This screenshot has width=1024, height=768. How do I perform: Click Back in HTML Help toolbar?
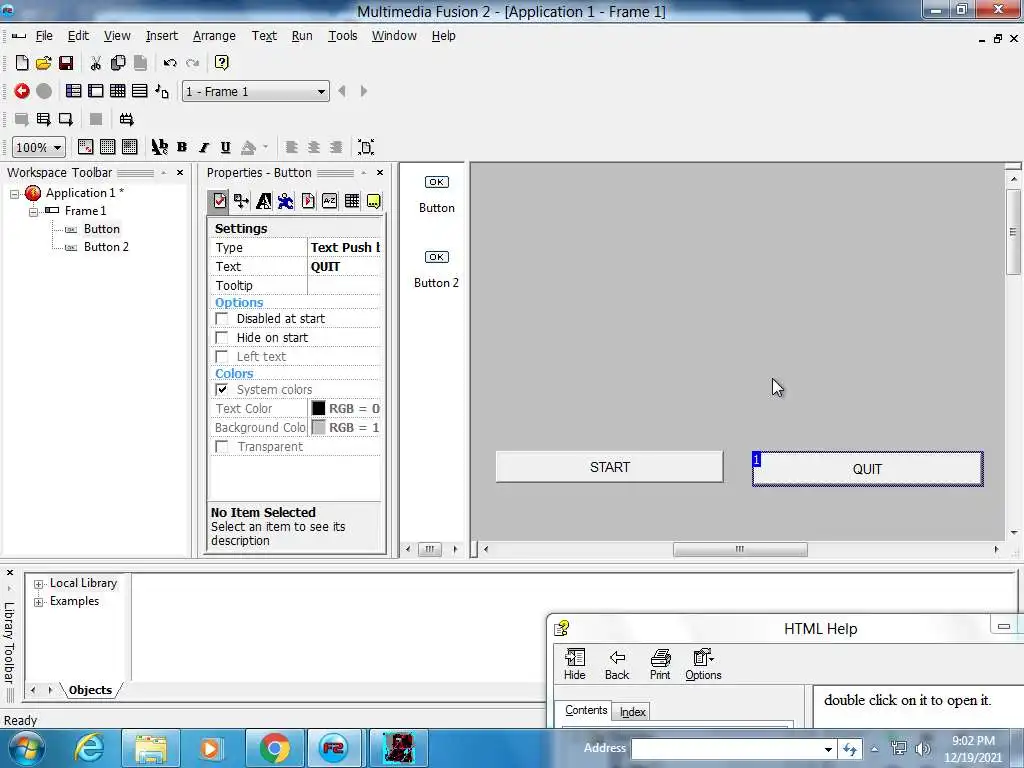(x=617, y=665)
